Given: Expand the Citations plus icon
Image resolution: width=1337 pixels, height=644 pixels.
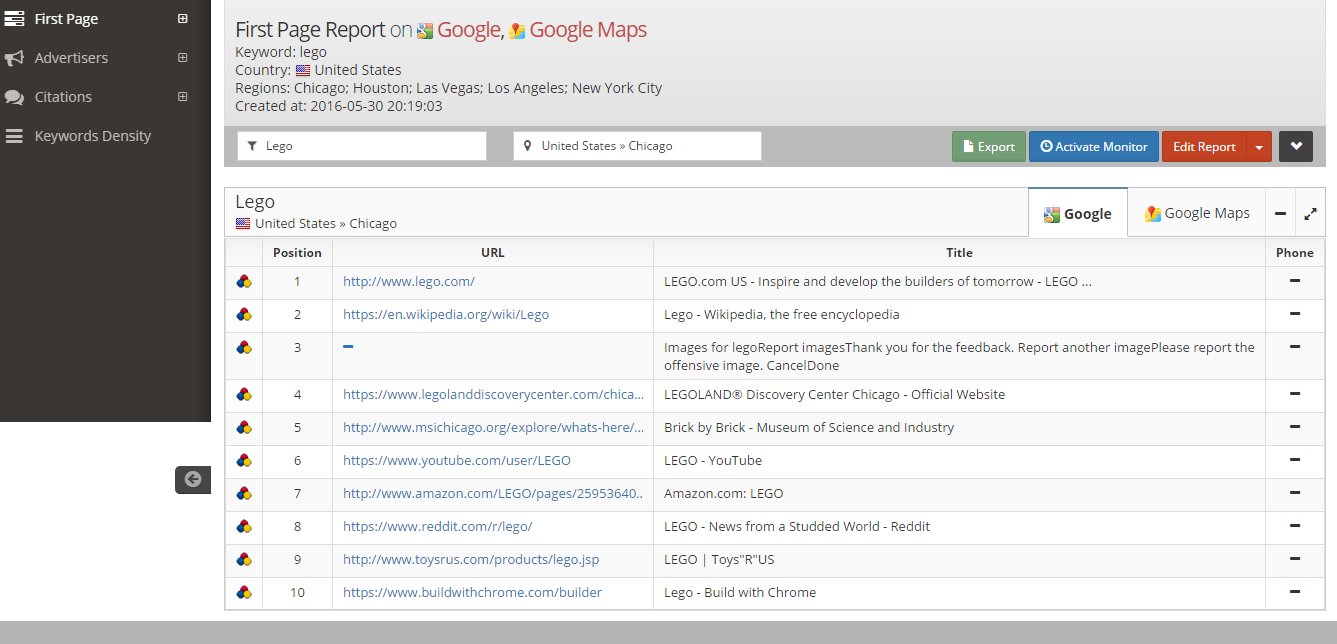Looking at the screenshot, I should click(182, 97).
